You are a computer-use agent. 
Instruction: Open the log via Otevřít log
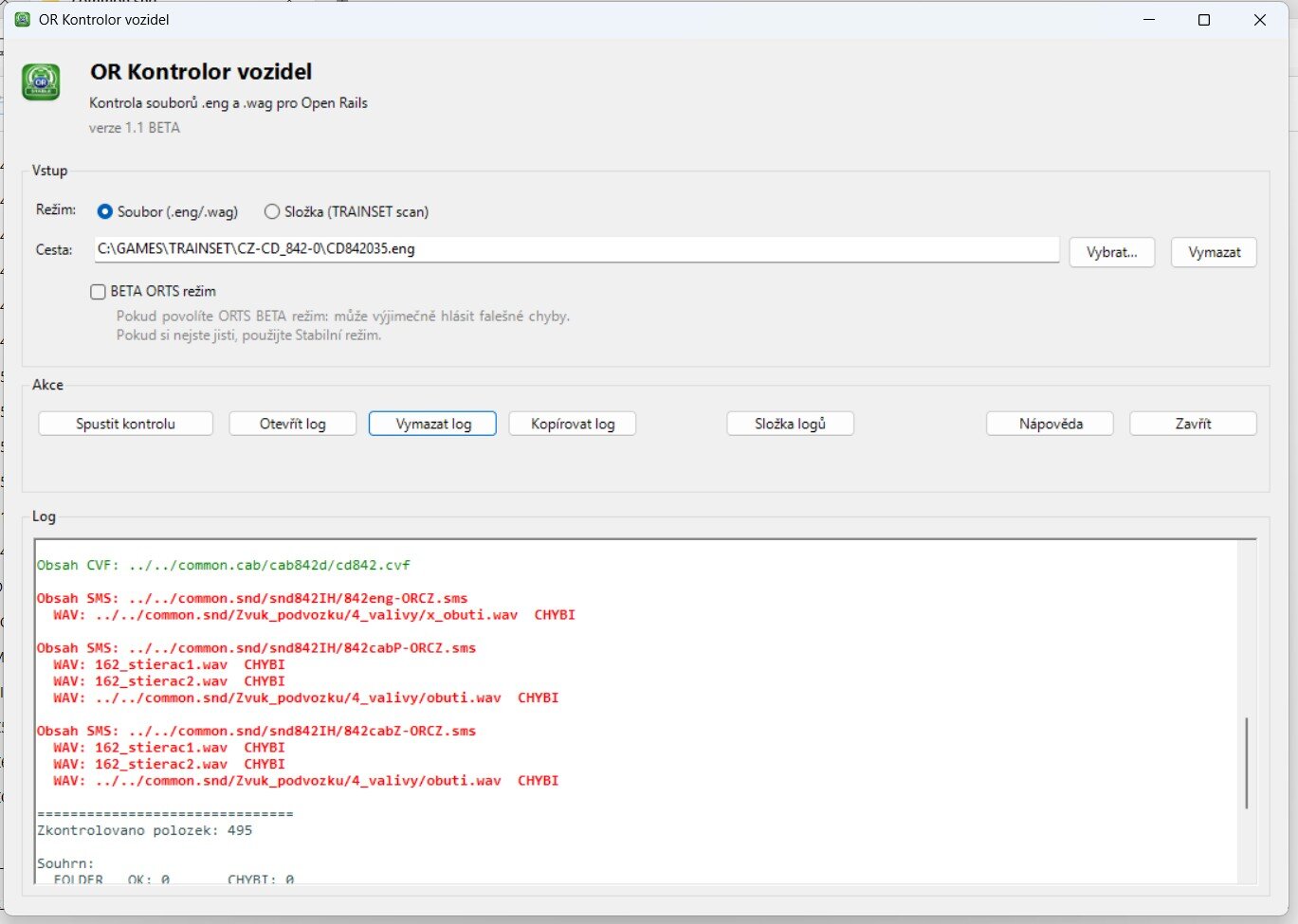point(292,424)
